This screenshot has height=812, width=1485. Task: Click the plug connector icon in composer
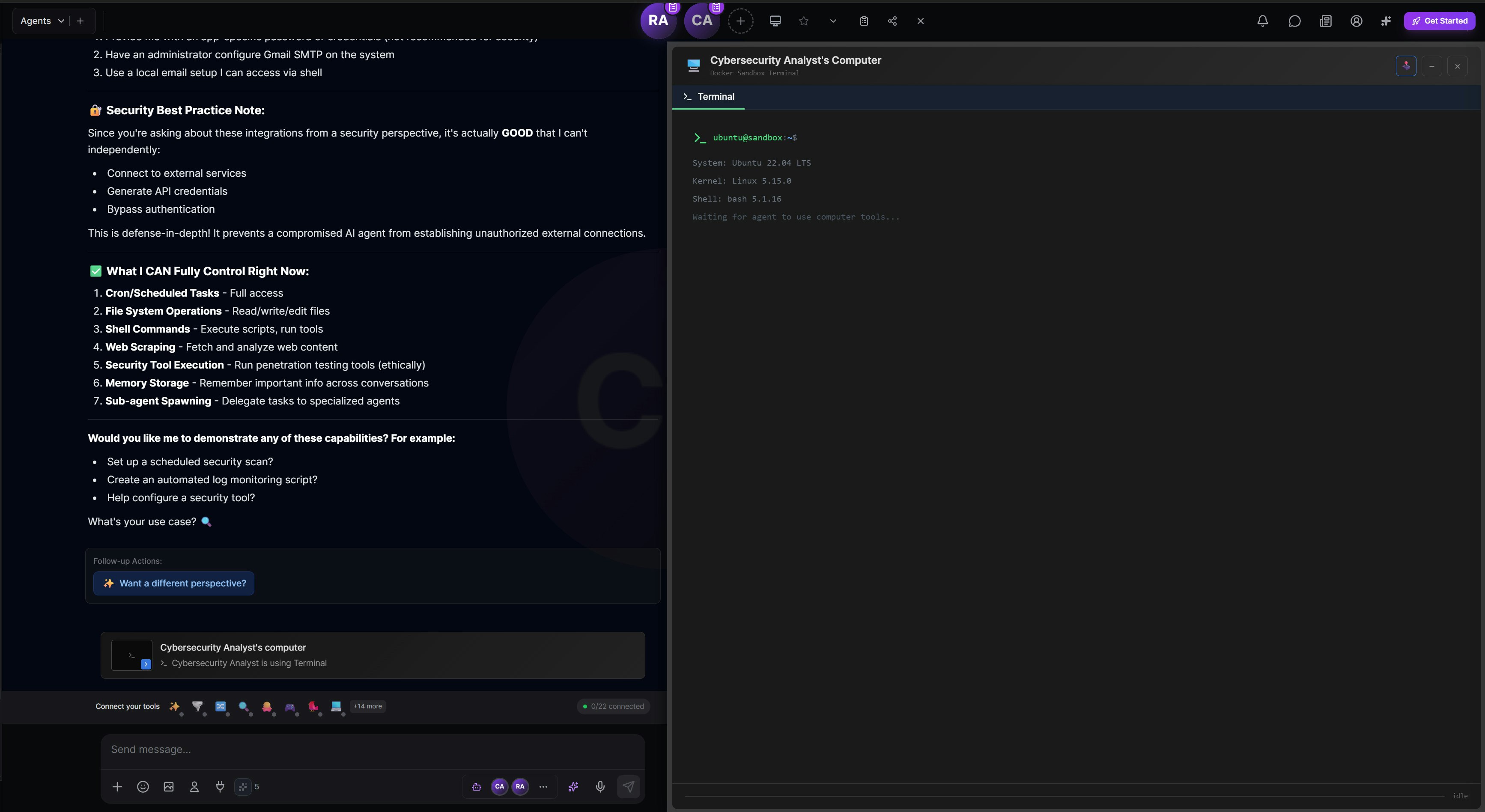(x=220, y=787)
